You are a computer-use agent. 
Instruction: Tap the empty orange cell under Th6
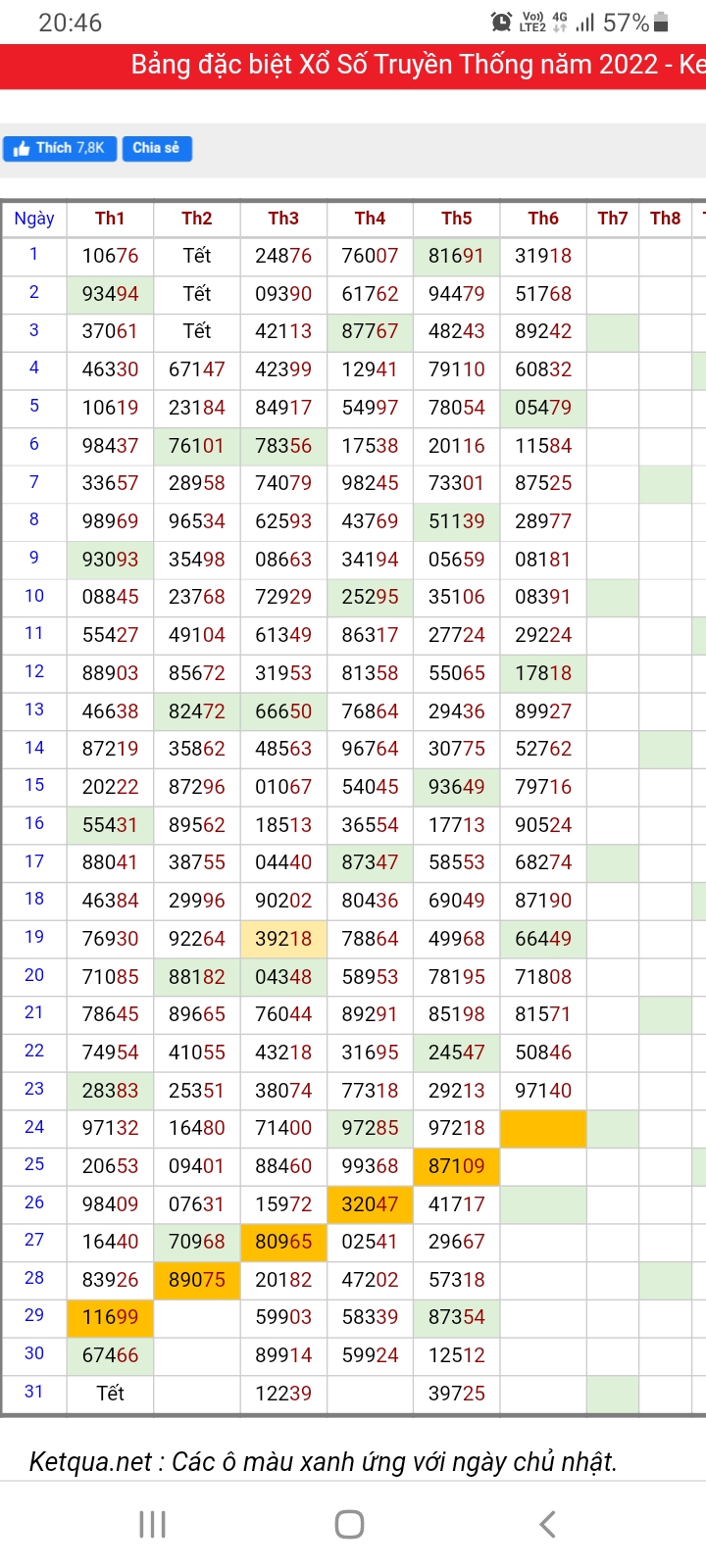[x=543, y=1128]
